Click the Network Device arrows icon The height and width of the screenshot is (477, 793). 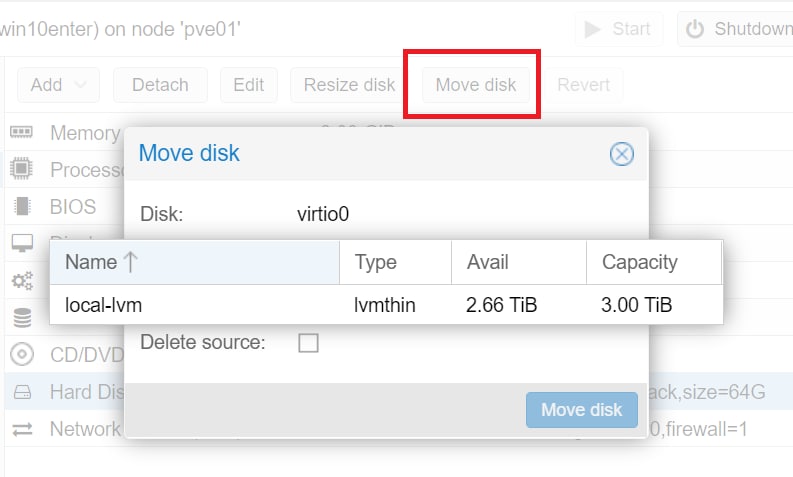pos(22,429)
